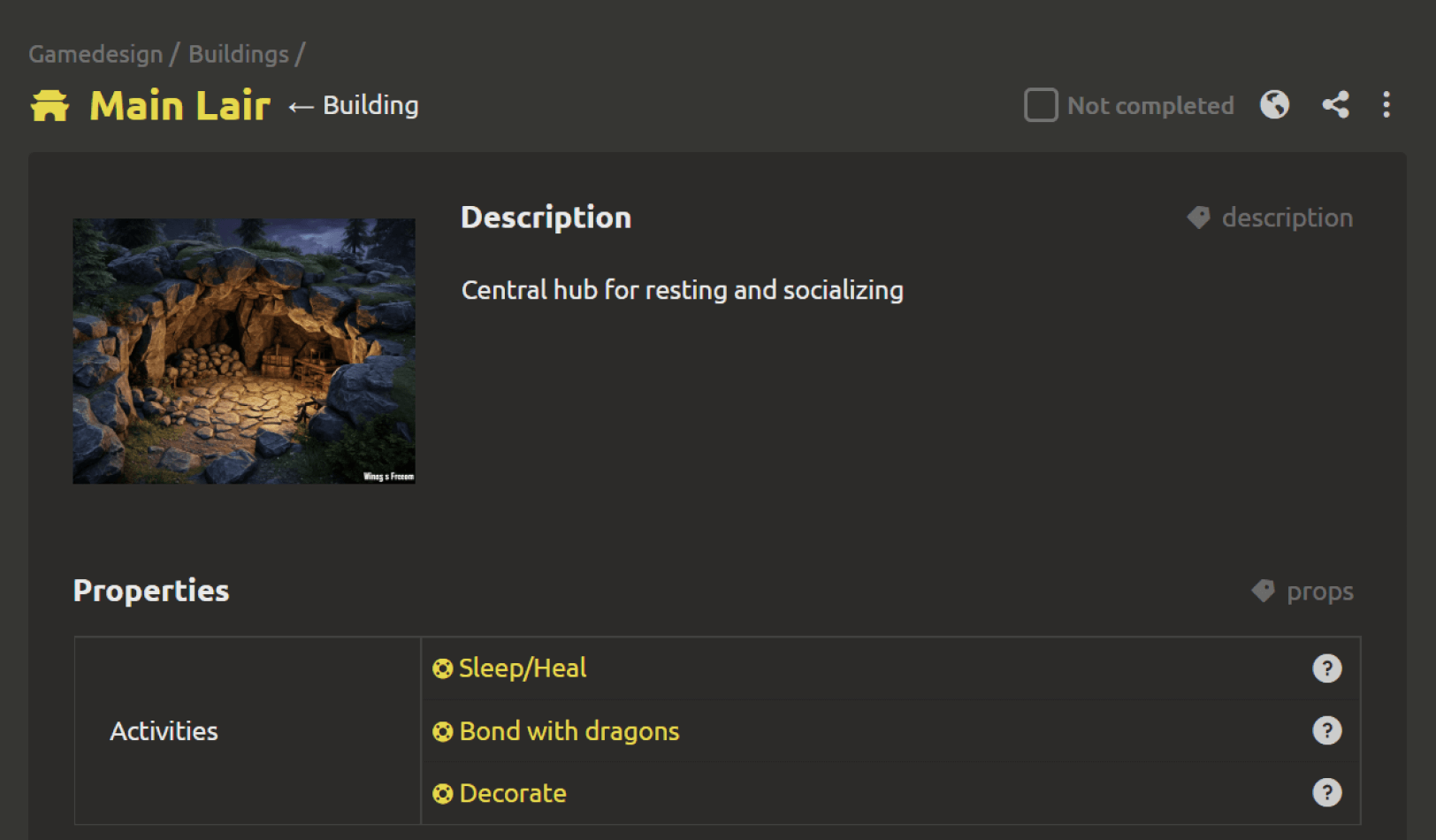Toggle the Not completed checkbox
The height and width of the screenshot is (840, 1436).
[1041, 104]
